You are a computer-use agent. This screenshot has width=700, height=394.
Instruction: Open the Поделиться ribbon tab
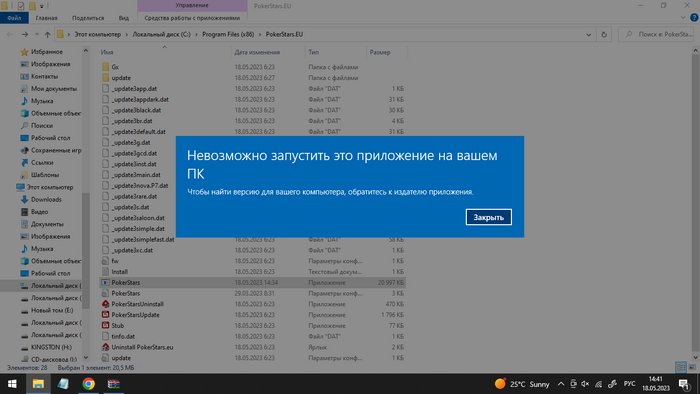coord(88,18)
